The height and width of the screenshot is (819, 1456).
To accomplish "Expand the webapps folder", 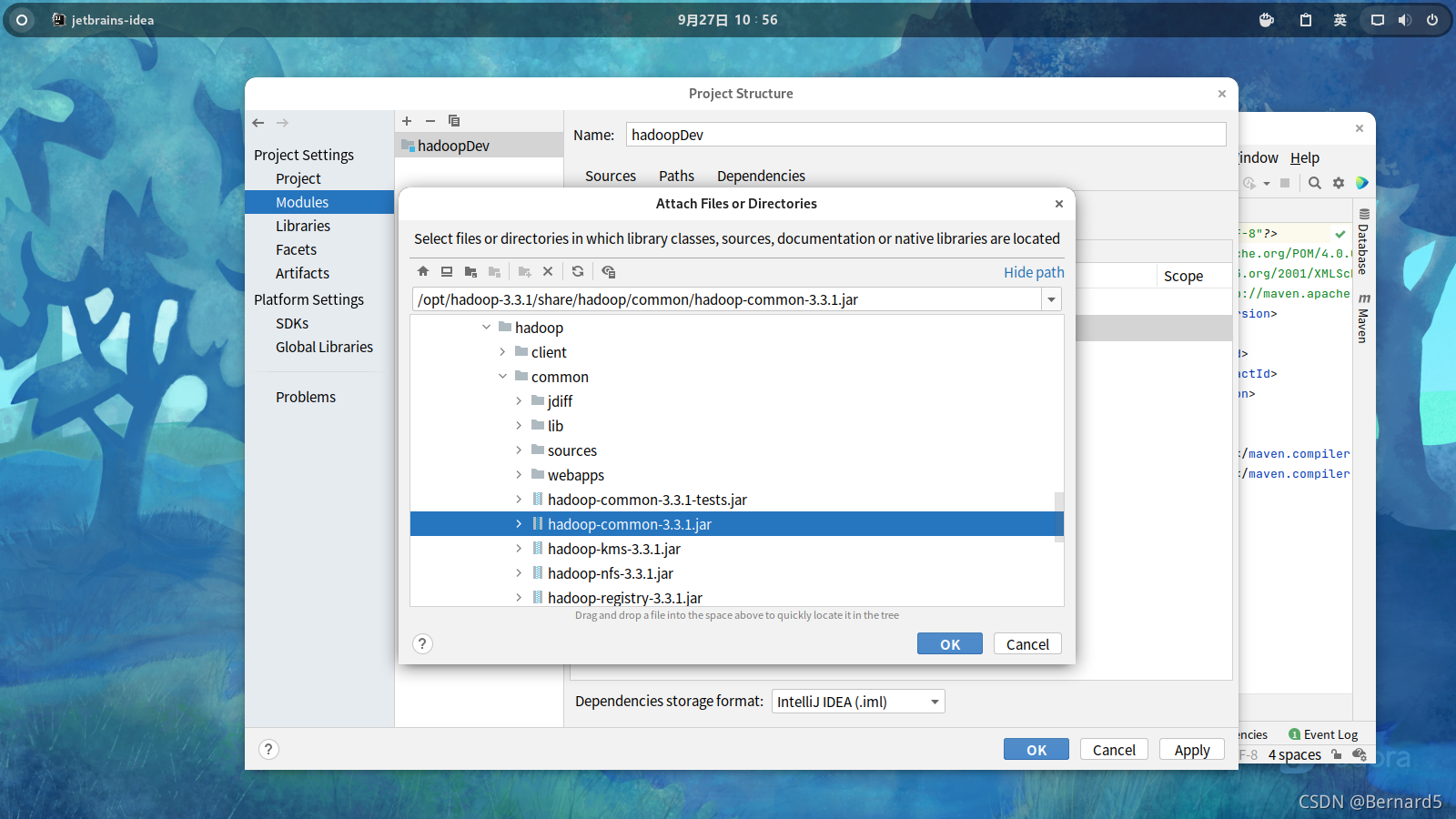I will (519, 475).
